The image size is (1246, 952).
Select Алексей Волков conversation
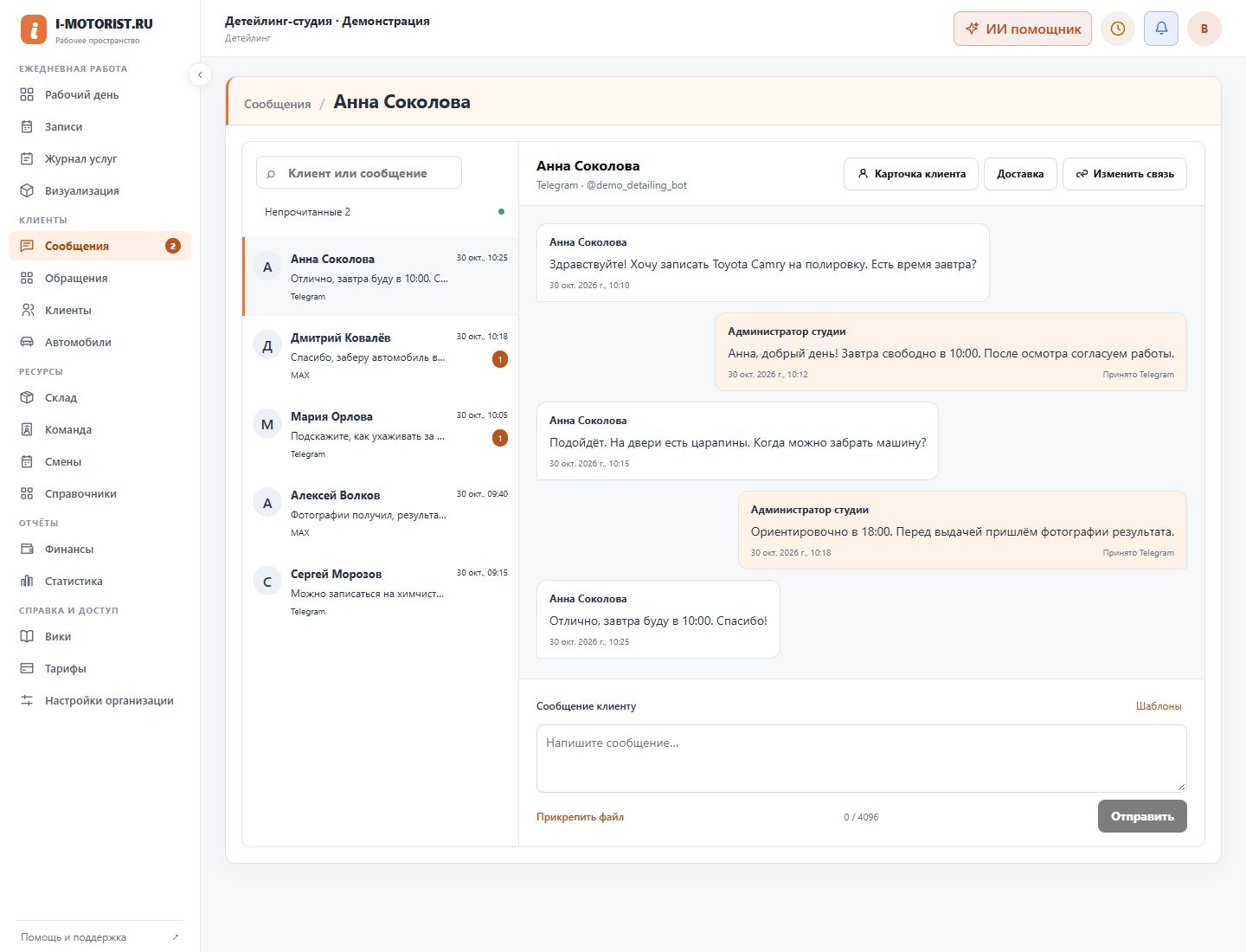click(381, 512)
